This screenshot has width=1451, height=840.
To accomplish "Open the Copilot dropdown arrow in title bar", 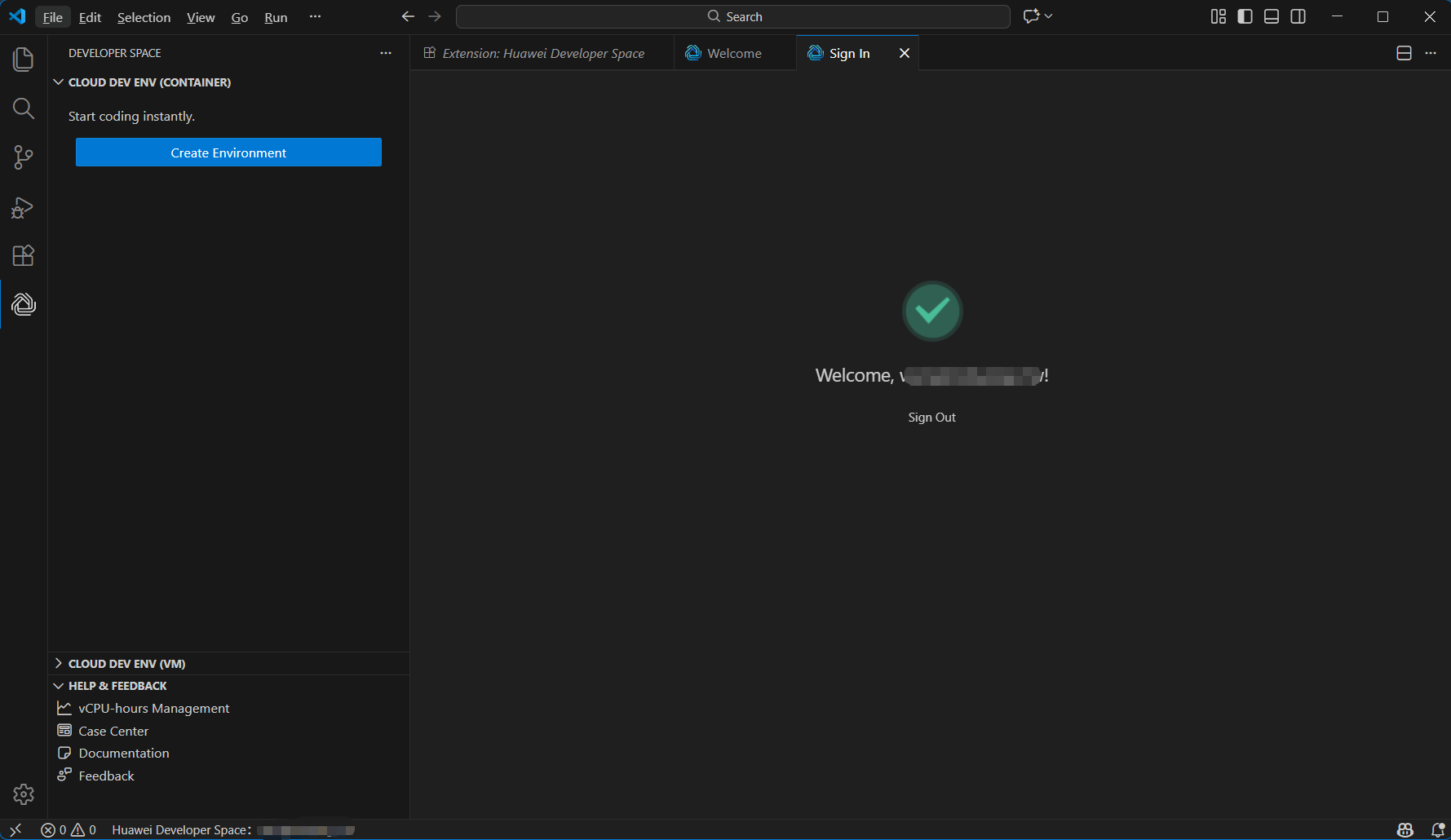I will [x=1049, y=16].
